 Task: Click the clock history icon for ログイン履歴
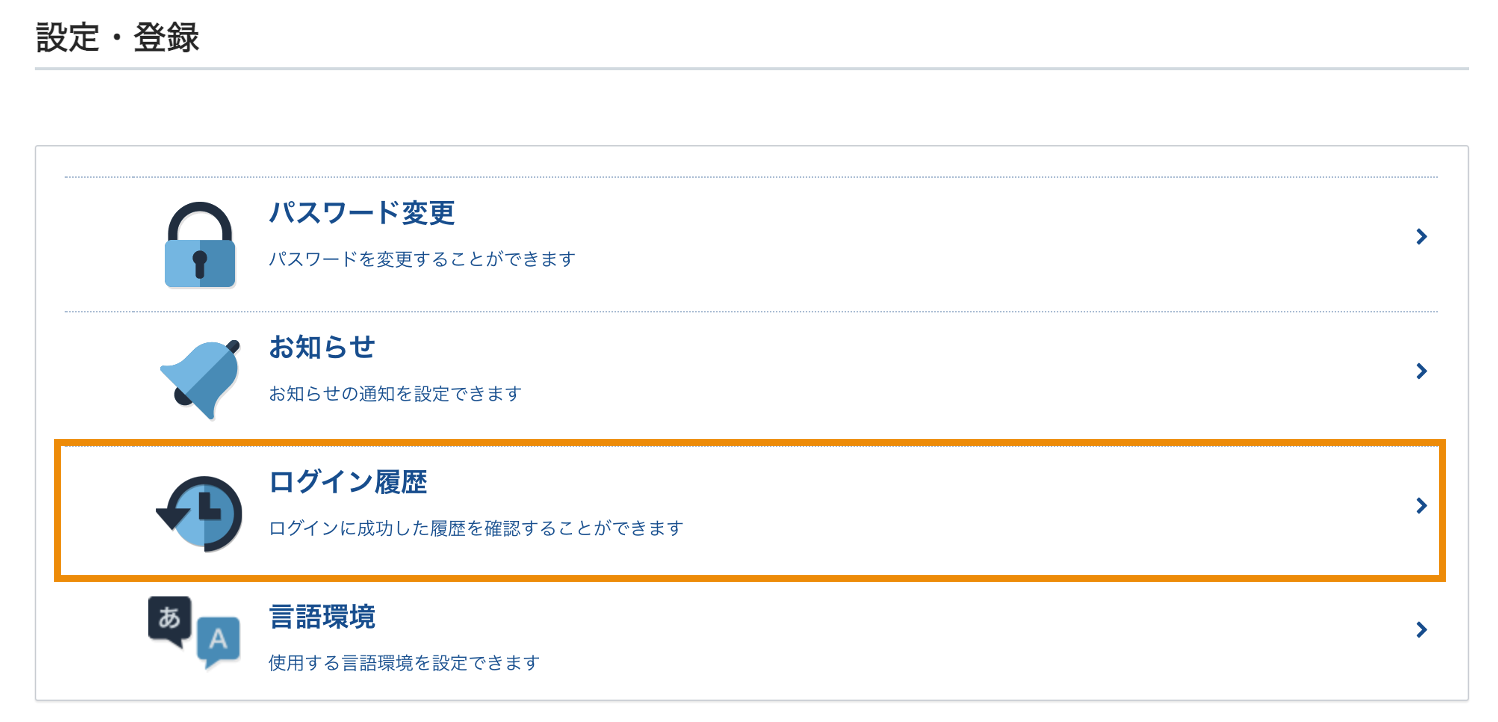pyautogui.click(x=200, y=513)
